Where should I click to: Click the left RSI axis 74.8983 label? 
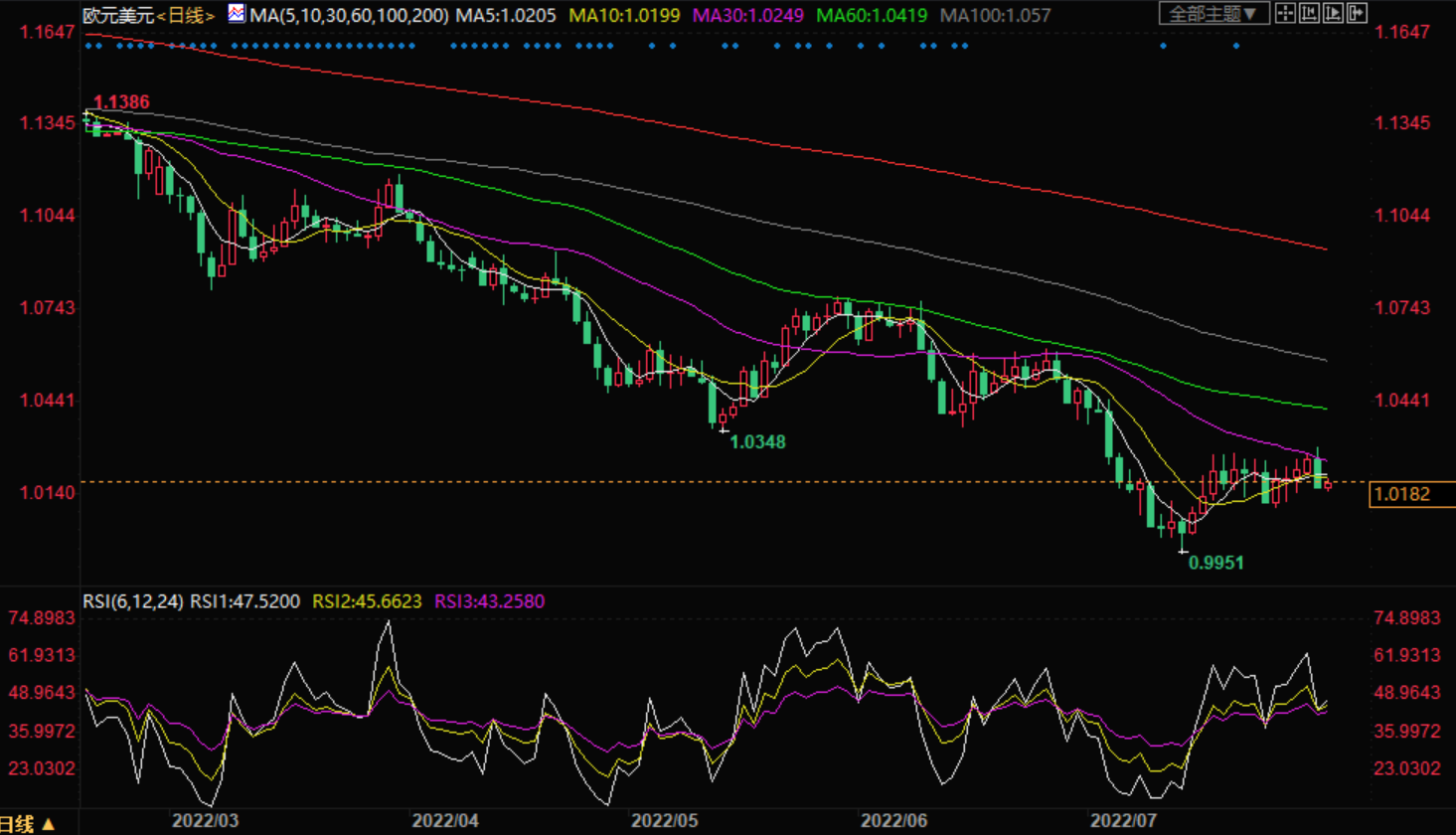pos(42,618)
